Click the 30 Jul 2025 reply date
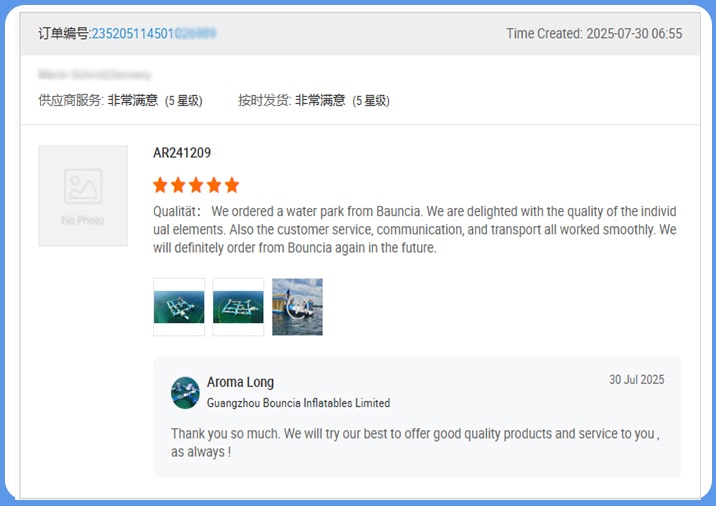The image size is (716, 506). (636, 380)
